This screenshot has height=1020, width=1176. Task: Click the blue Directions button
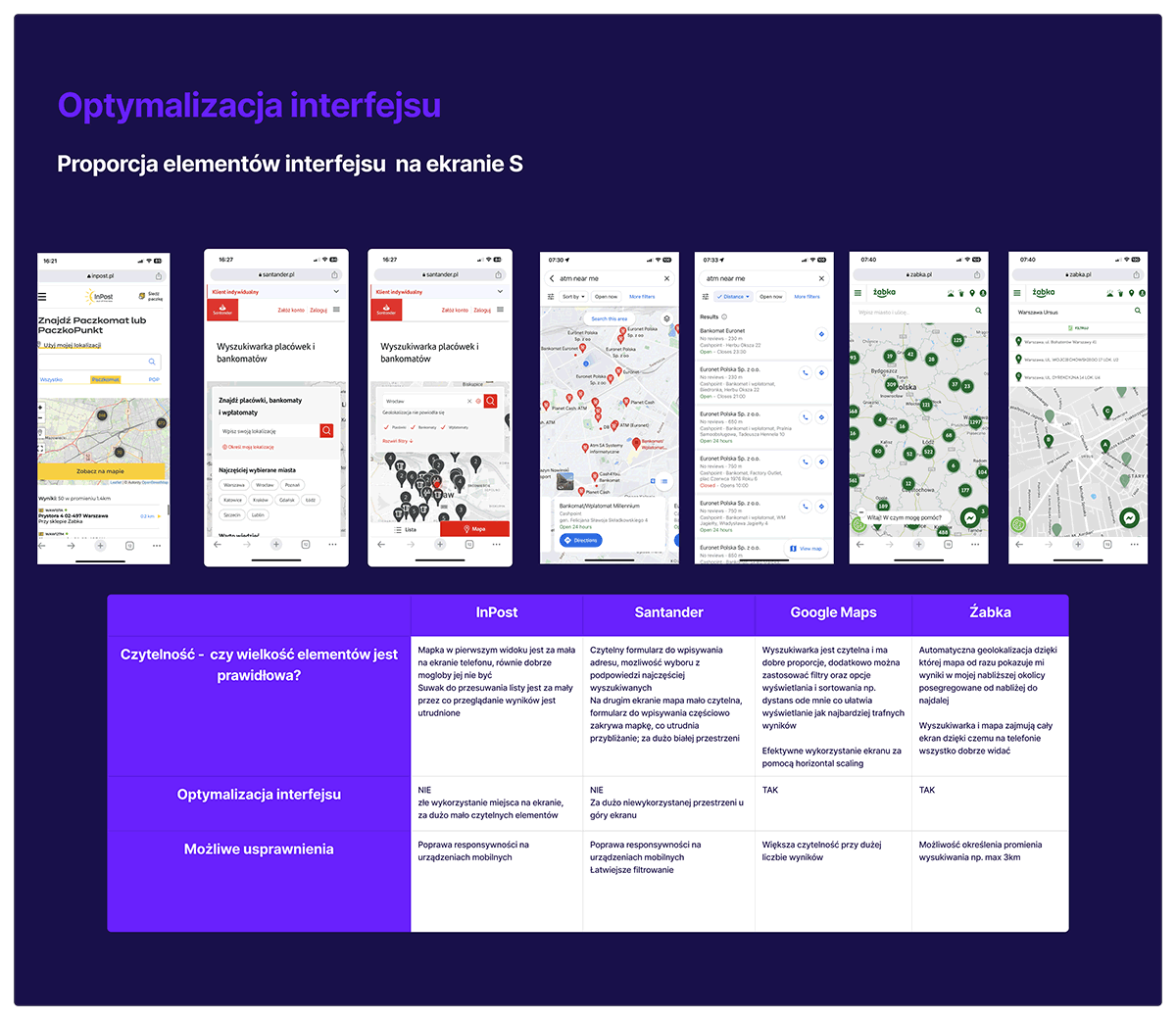581,540
